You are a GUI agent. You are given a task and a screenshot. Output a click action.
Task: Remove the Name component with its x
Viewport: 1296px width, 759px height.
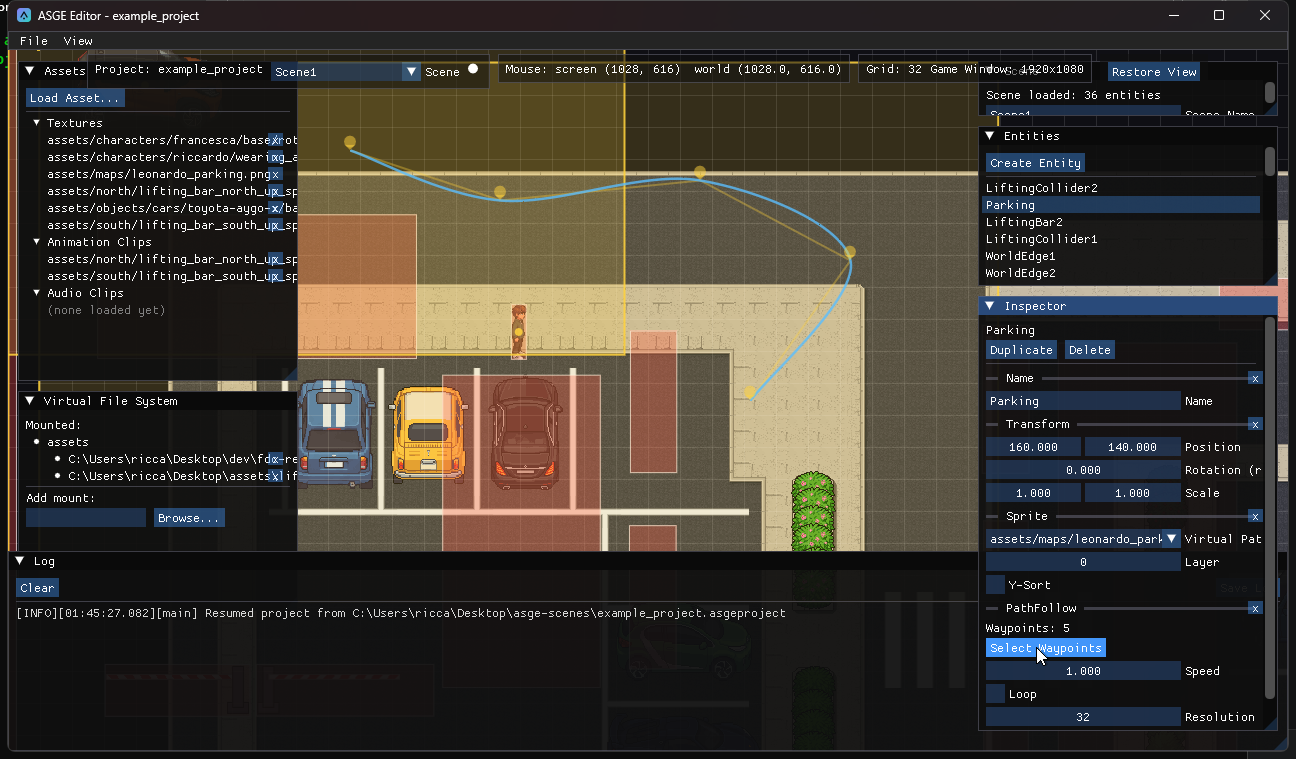tap(1255, 378)
